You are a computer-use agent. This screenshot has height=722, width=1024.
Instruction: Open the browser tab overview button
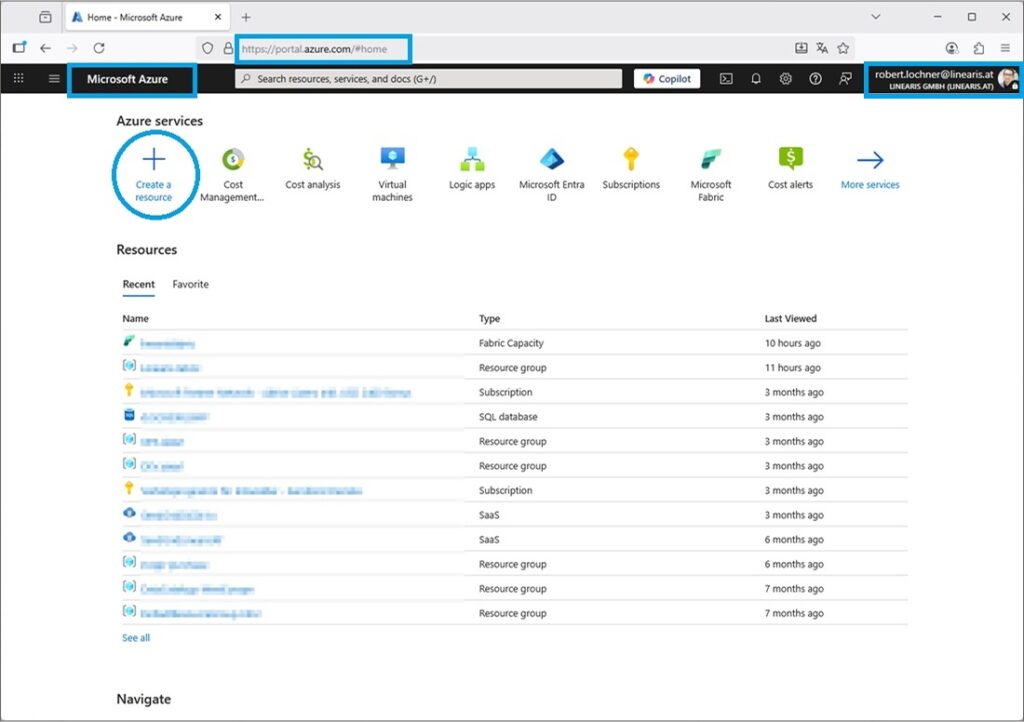pyautogui.click(x=45, y=17)
